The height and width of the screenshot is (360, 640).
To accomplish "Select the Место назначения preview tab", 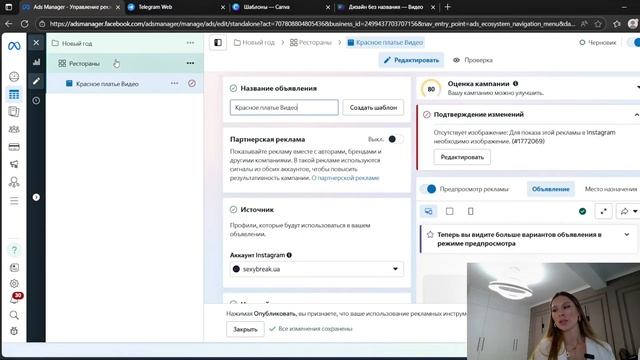I will (611, 189).
